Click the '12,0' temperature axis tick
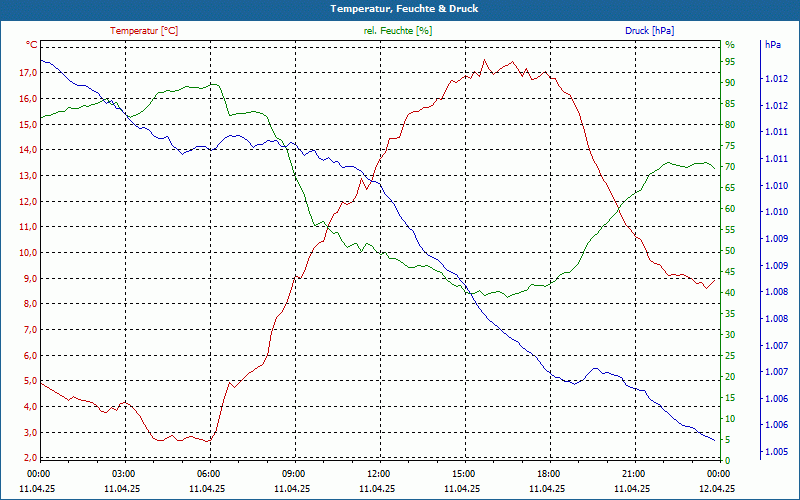Viewport: 800px width, 500px height. (28, 202)
